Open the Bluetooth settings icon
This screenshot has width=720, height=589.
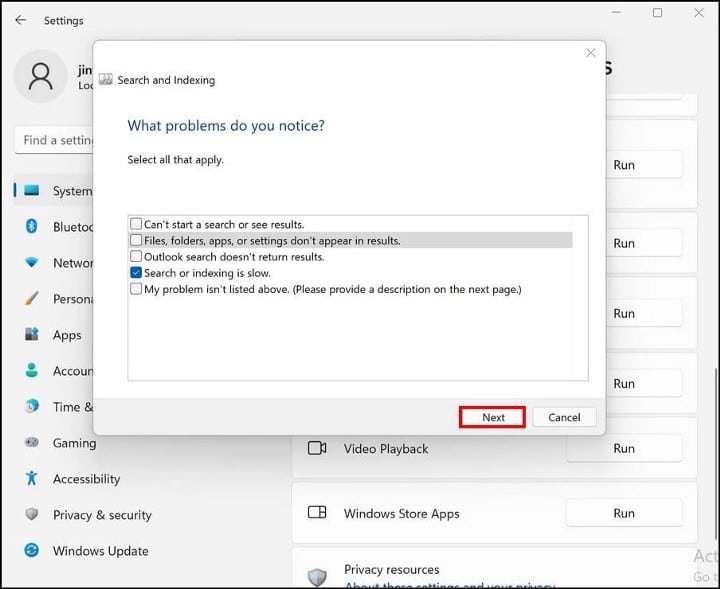tap(31, 226)
